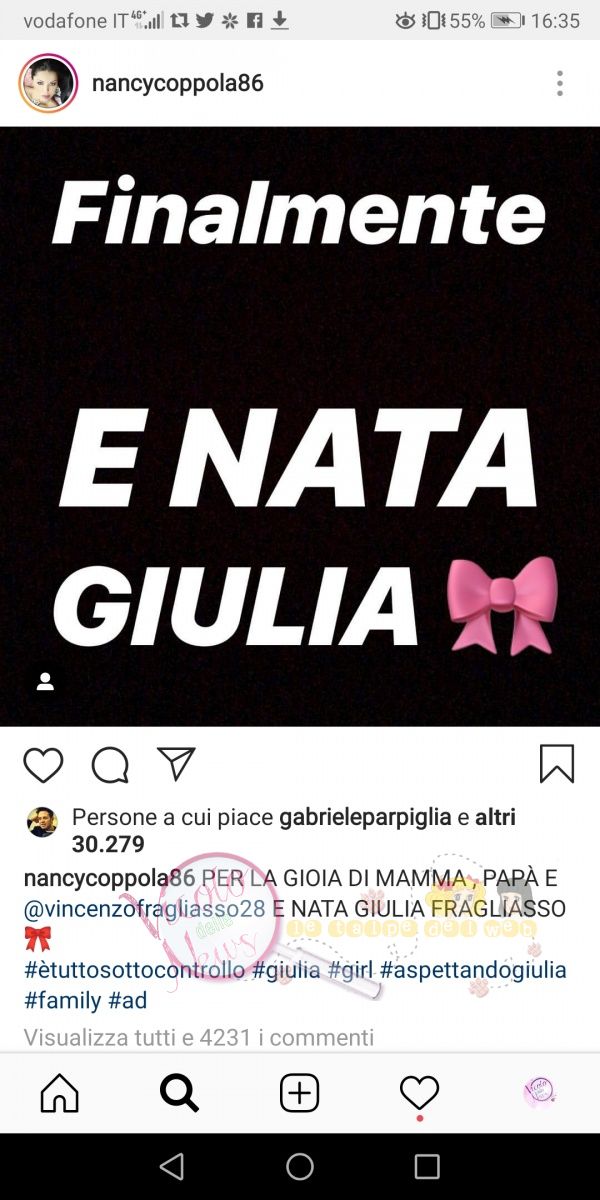This screenshot has width=600, height=1200.
Task: Open activity heart in bottom bar
Action: tap(419, 1093)
